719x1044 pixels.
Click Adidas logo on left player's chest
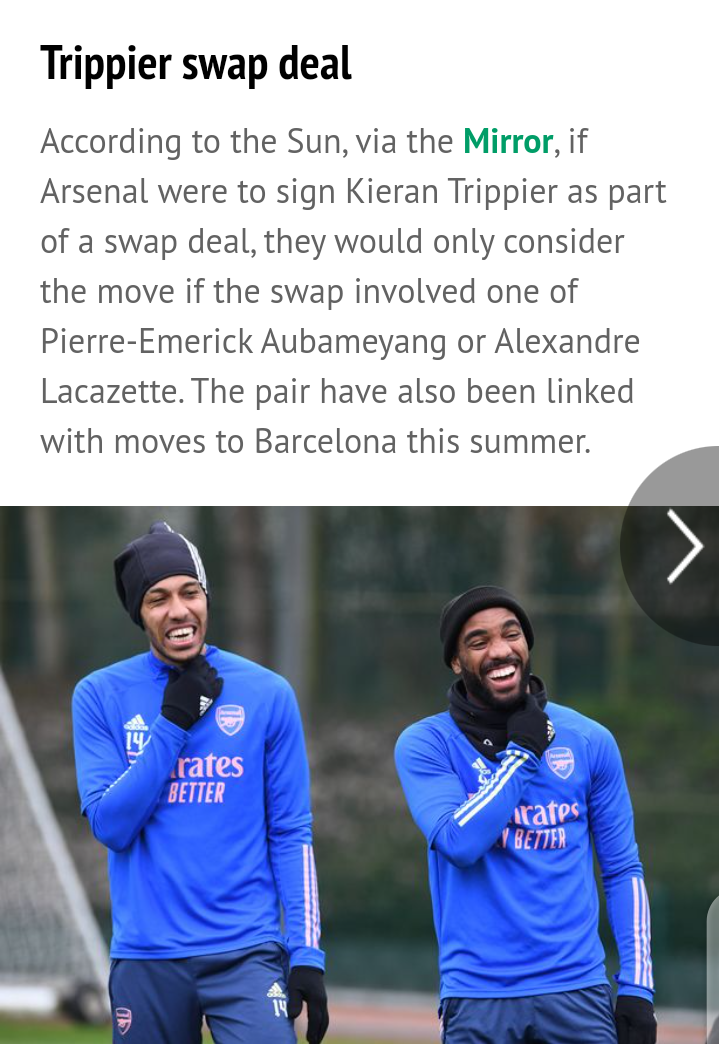click(x=135, y=723)
